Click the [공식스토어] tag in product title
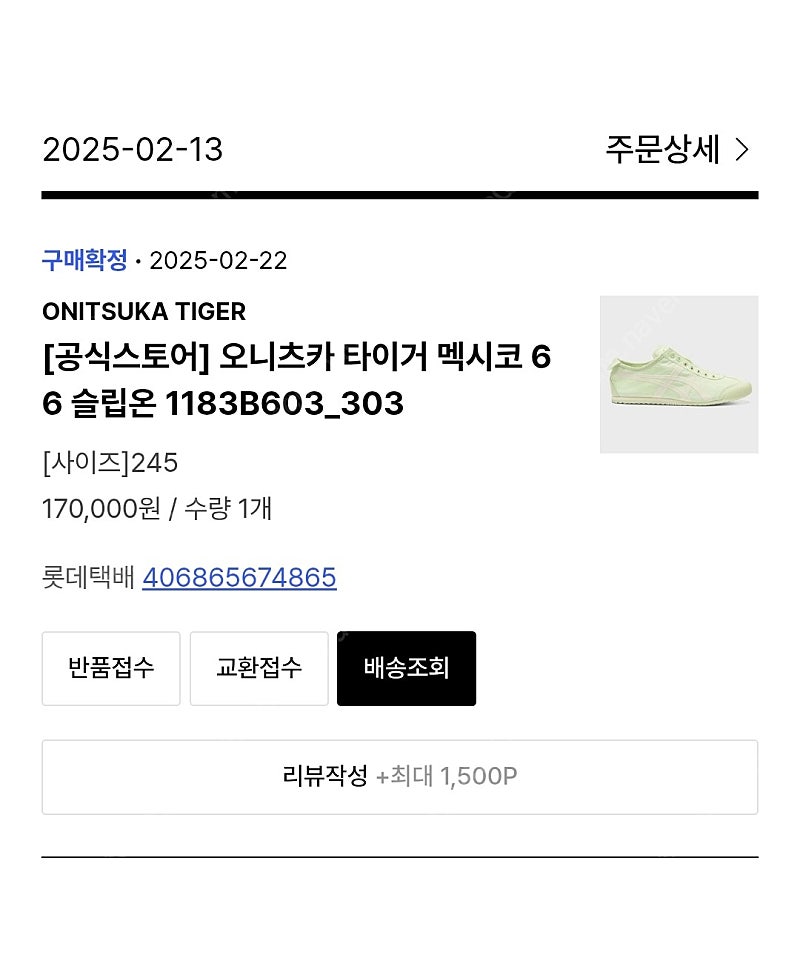 pos(126,357)
